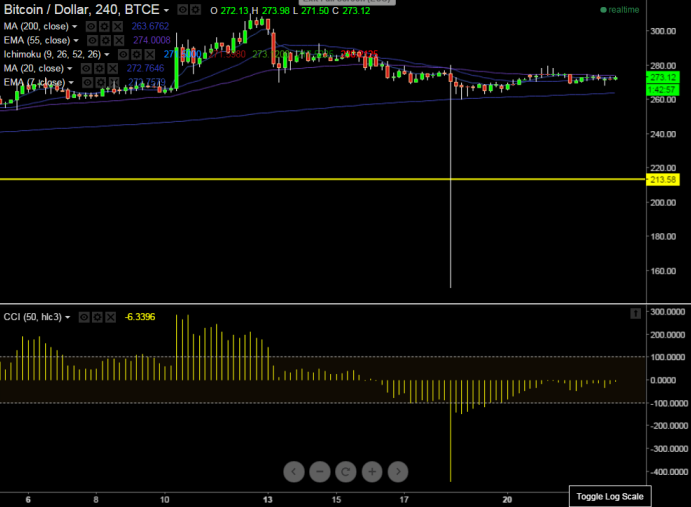
Task: Click the CCI (50, hlc3) label
Action: coord(33,317)
